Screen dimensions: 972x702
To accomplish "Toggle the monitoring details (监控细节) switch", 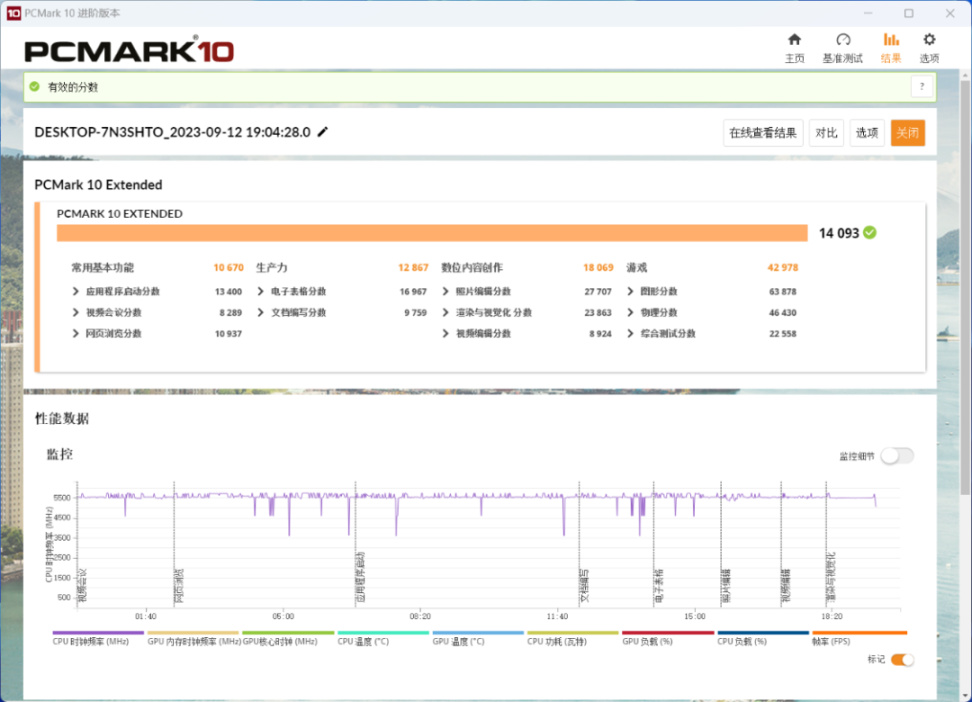I will coord(897,456).
